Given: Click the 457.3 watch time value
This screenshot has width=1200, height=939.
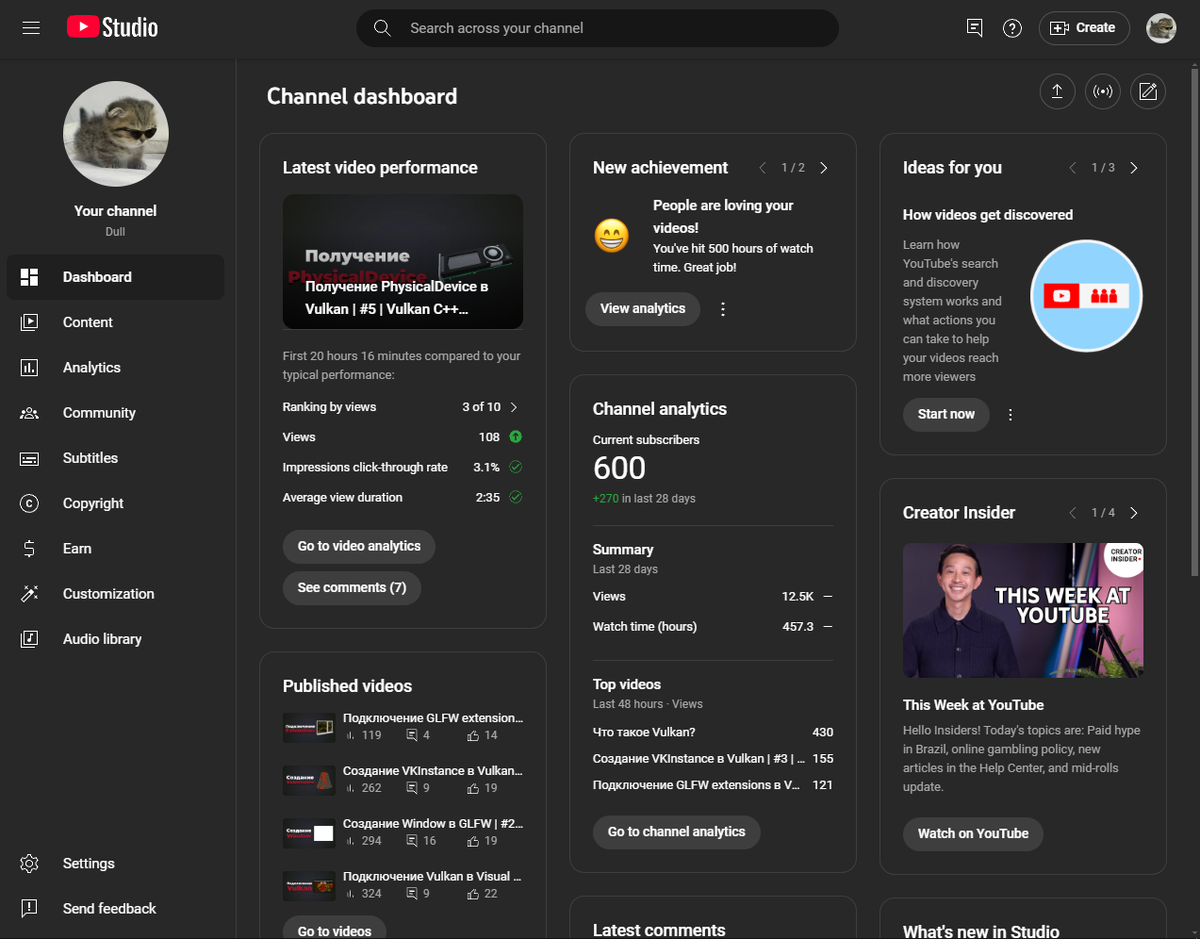Looking at the screenshot, I should 798,626.
